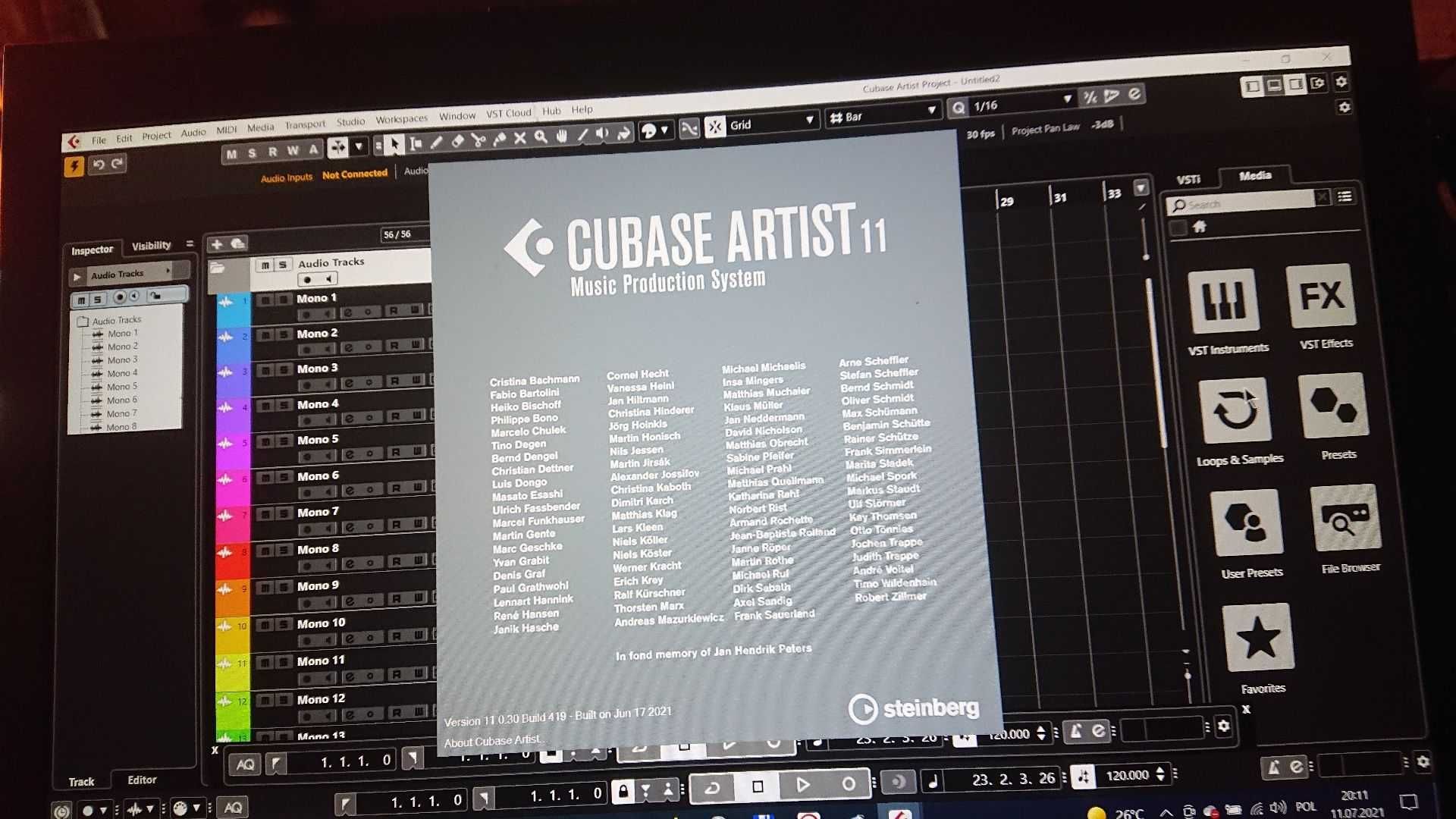1456x819 pixels.
Task: Open the project setup gear icon
Action: pyautogui.click(x=1341, y=82)
